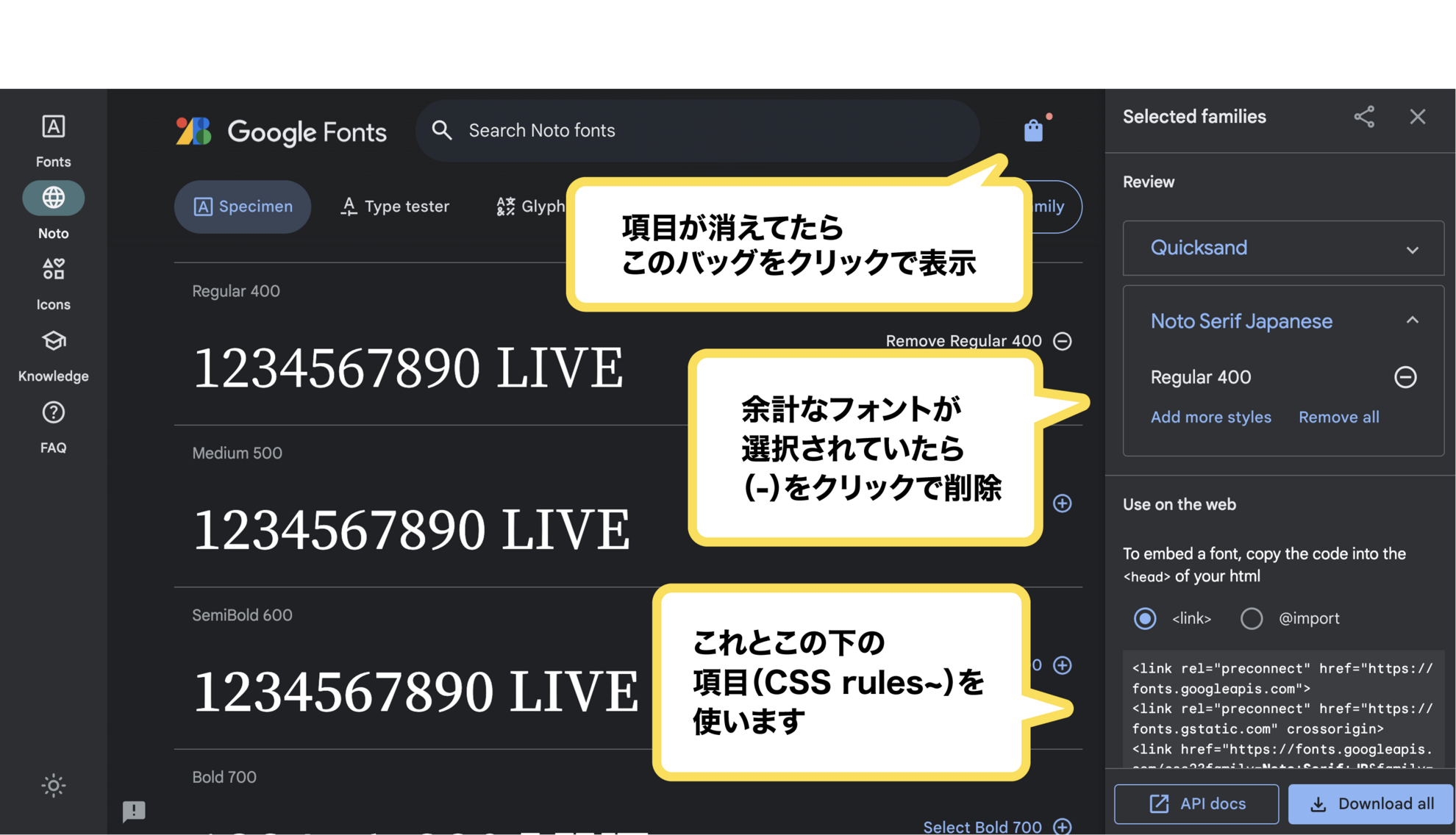Click Add more styles link
Screen dimensions: 1456x835
1210,417
